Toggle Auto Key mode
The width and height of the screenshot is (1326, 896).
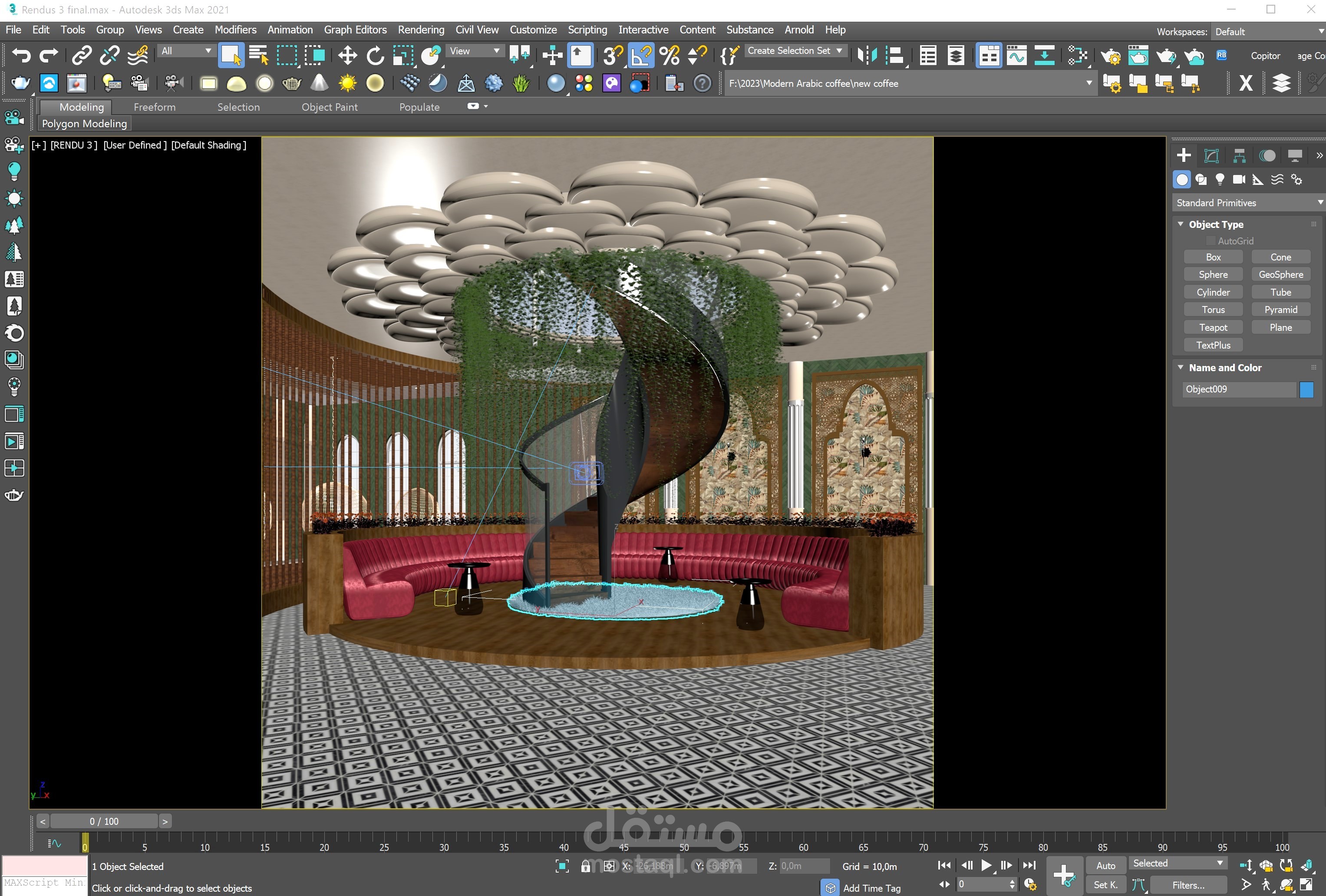pyautogui.click(x=1105, y=865)
